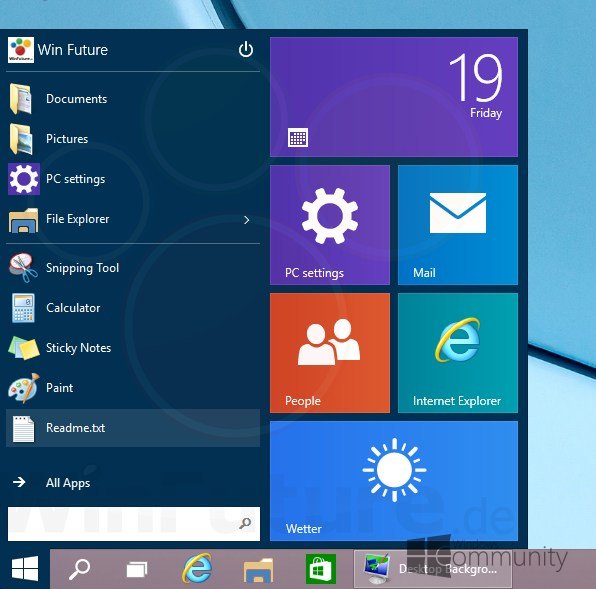Viewport: 596px width, 589px height.
Task: Open the Wetter weather tile
Action: point(394,481)
